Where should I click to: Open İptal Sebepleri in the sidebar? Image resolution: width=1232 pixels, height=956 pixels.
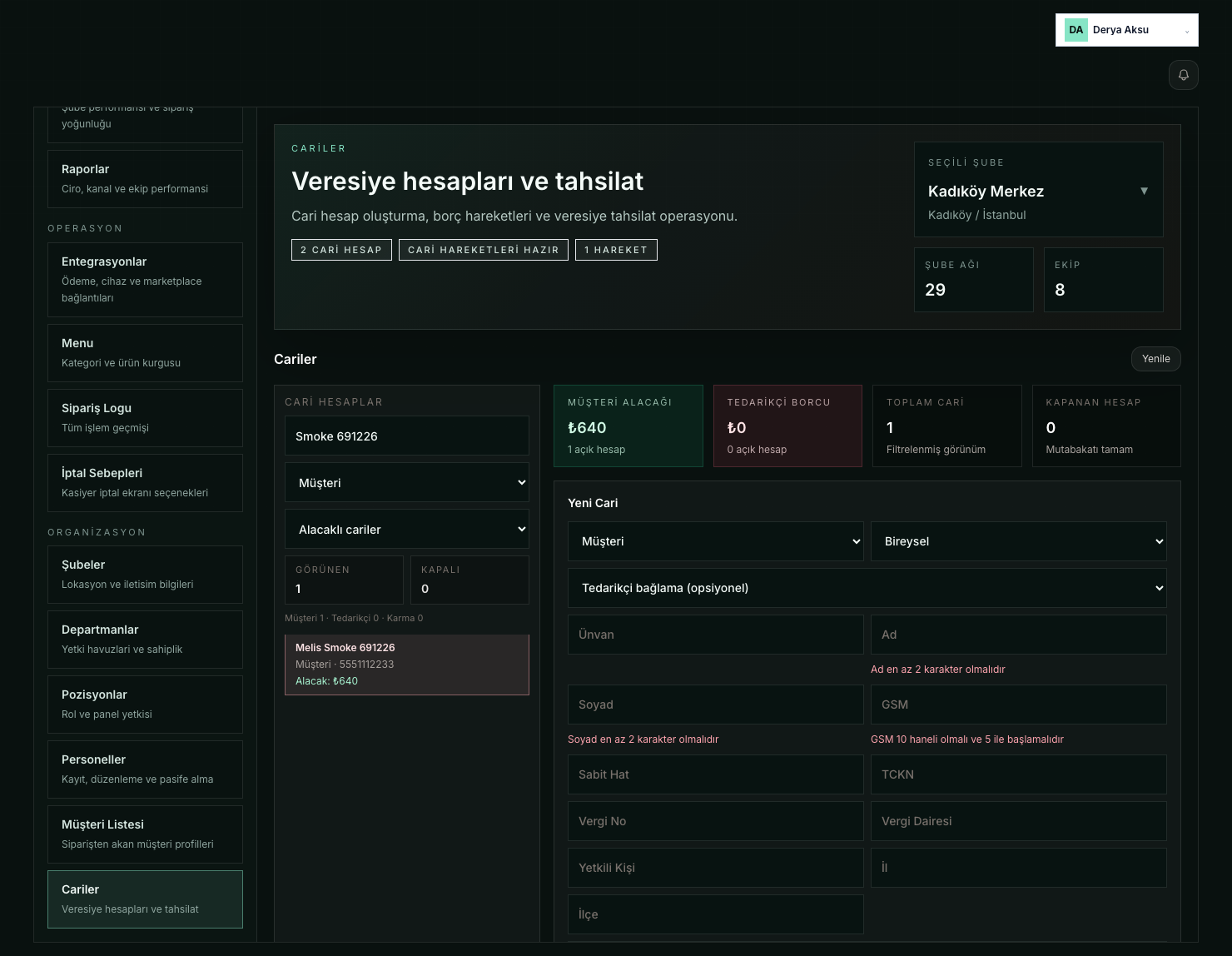(145, 483)
